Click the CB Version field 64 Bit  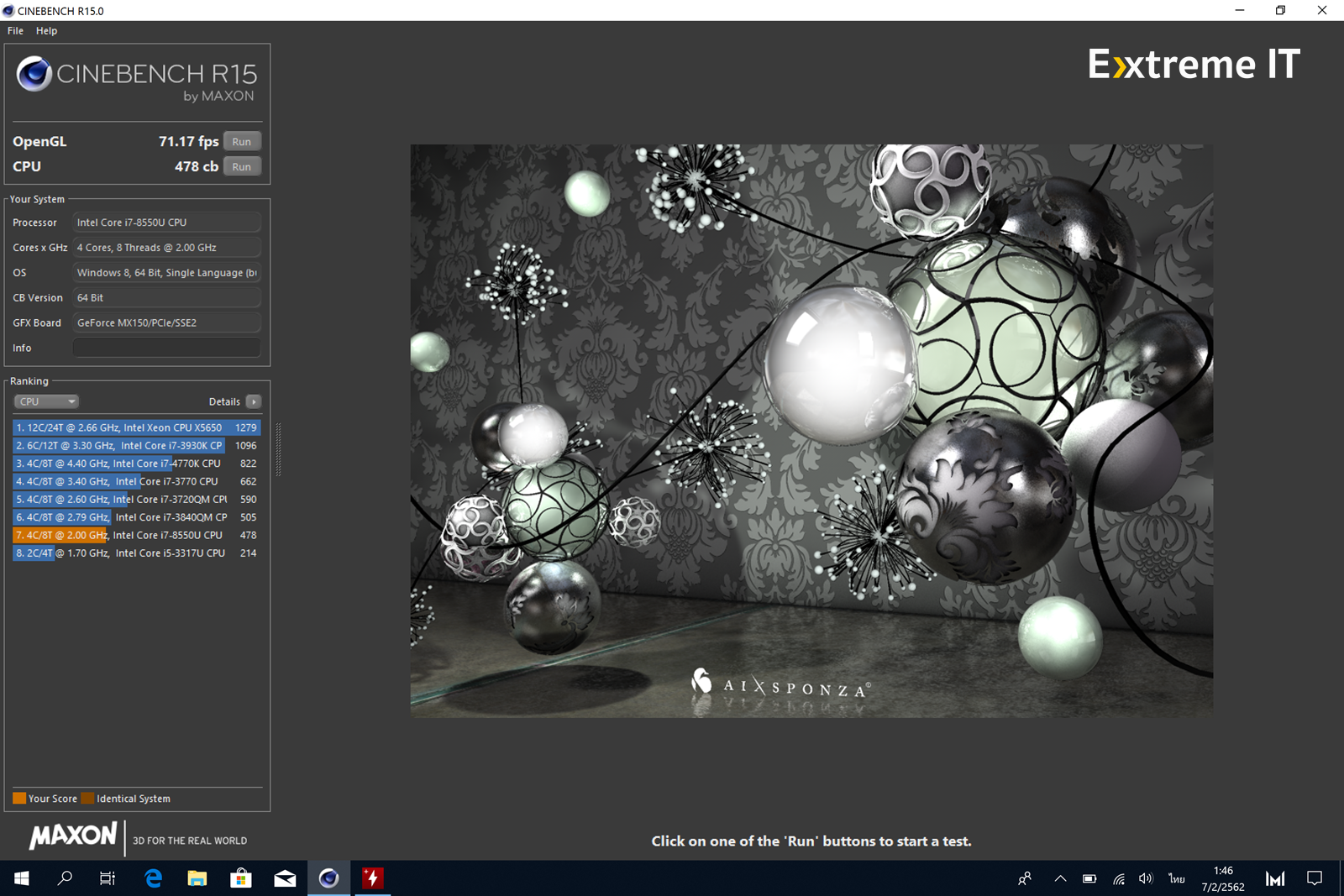(x=166, y=297)
